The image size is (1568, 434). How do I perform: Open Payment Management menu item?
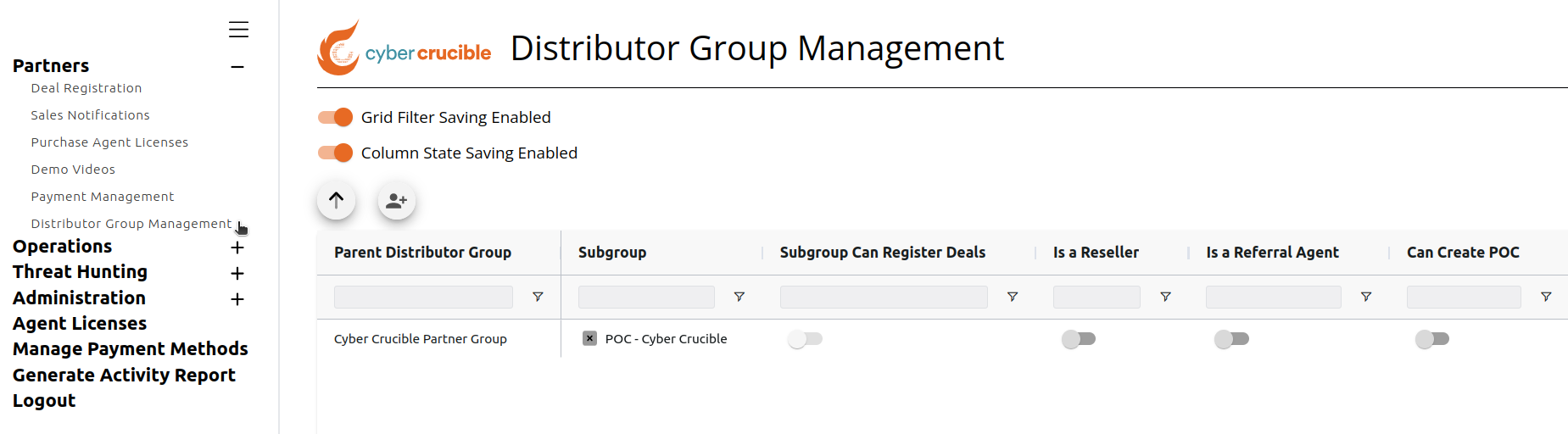103,197
